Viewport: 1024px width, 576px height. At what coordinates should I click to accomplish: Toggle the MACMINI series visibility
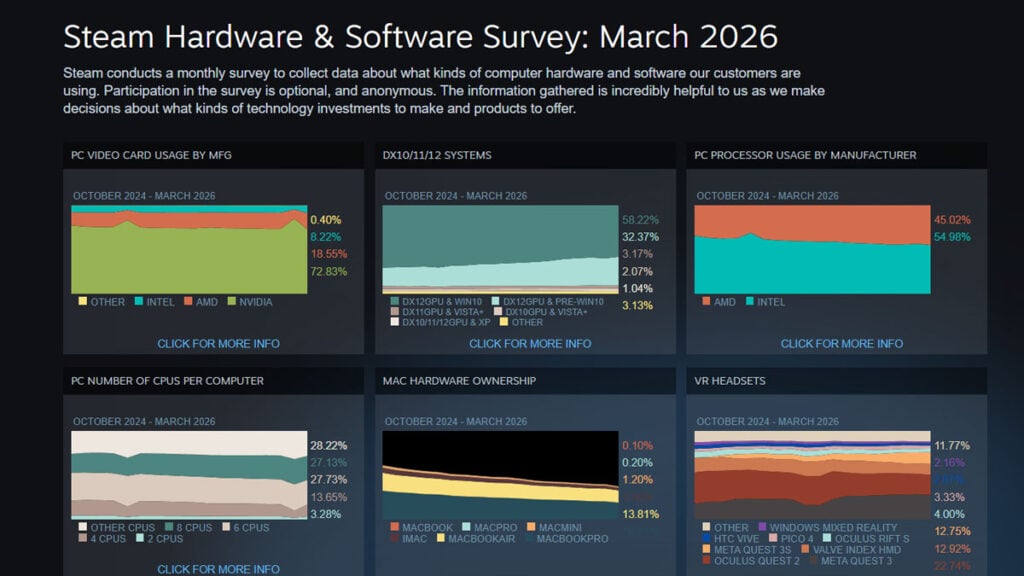[531, 526]
